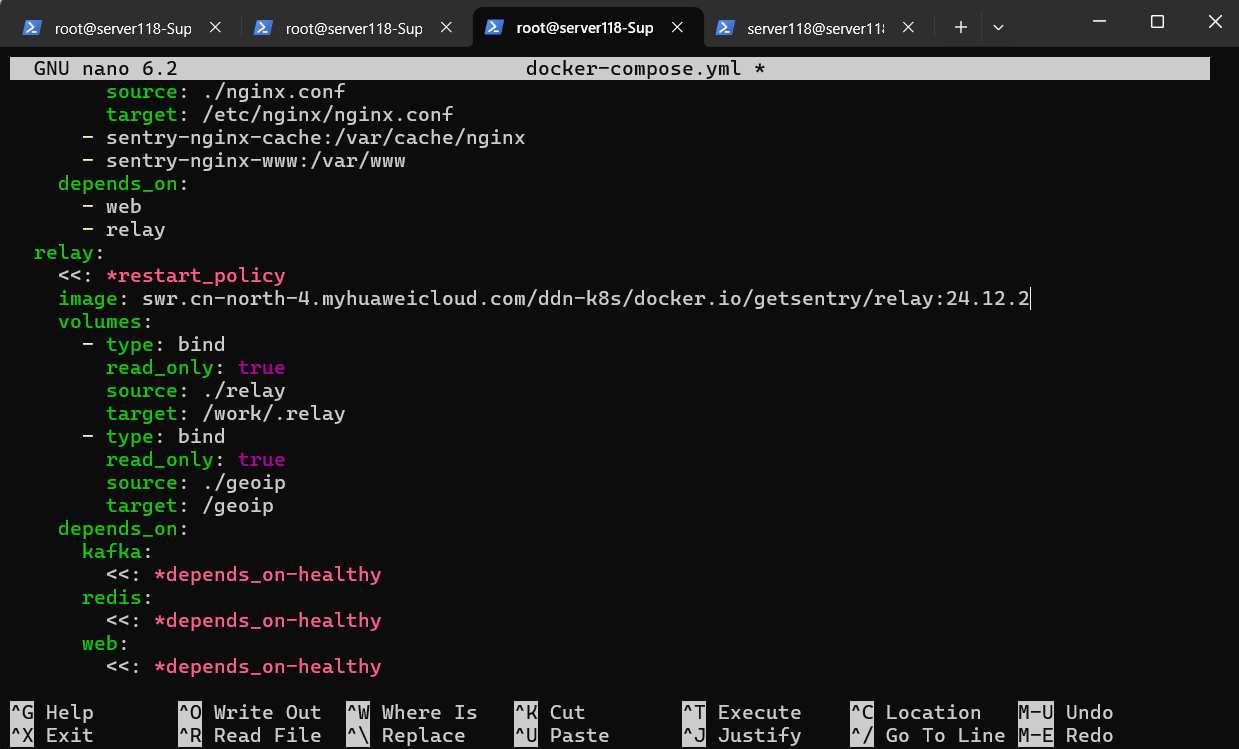
Task: Switch to the first root@server118-Sup tab
Action: click(x=122, y=28)
